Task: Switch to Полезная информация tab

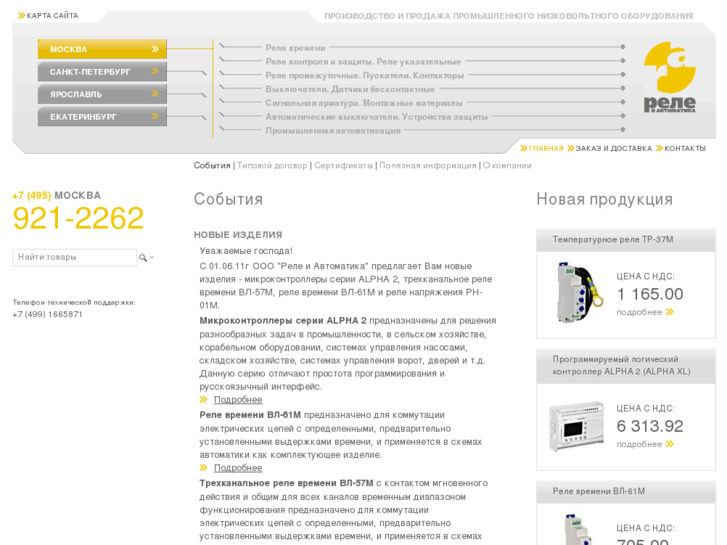Action: [427, 166]
